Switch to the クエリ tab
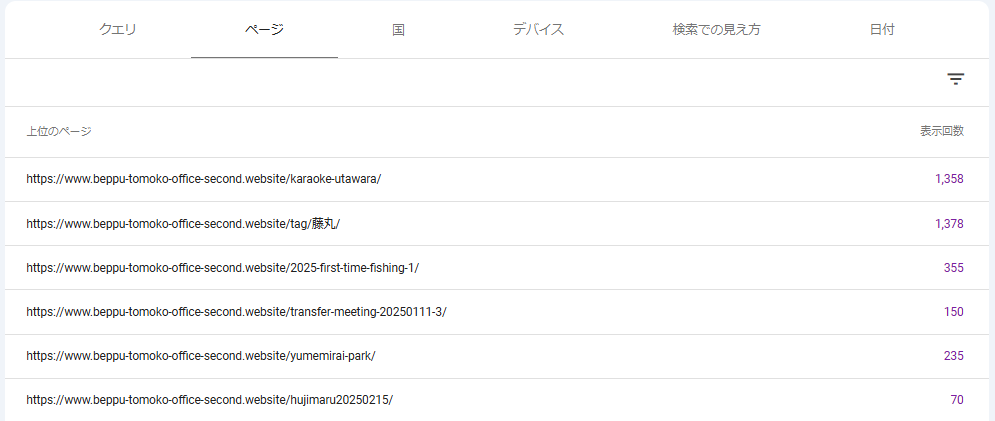Image resolution: width=995 pixels, height=421 pixels. pos(118,30)
